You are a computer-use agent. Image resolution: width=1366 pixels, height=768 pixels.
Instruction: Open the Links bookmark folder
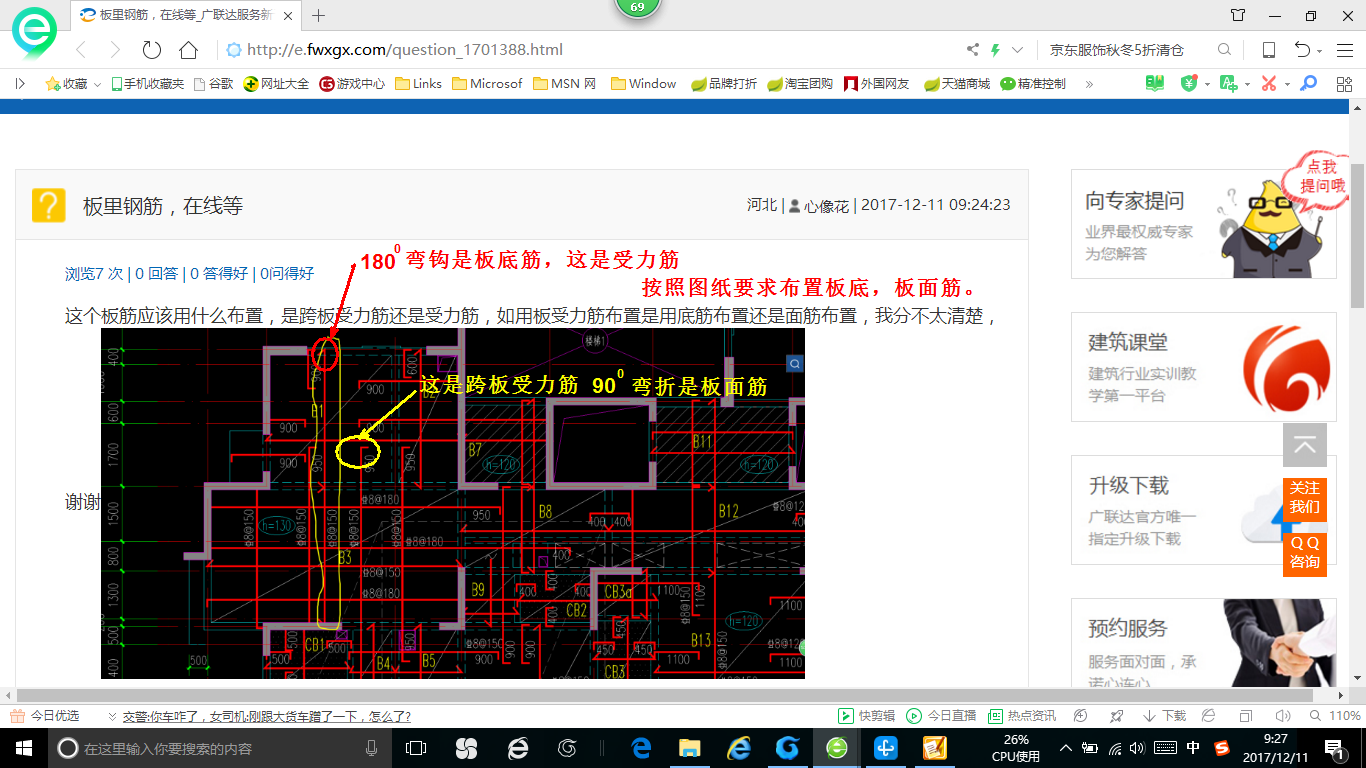(x=419, y=84)
